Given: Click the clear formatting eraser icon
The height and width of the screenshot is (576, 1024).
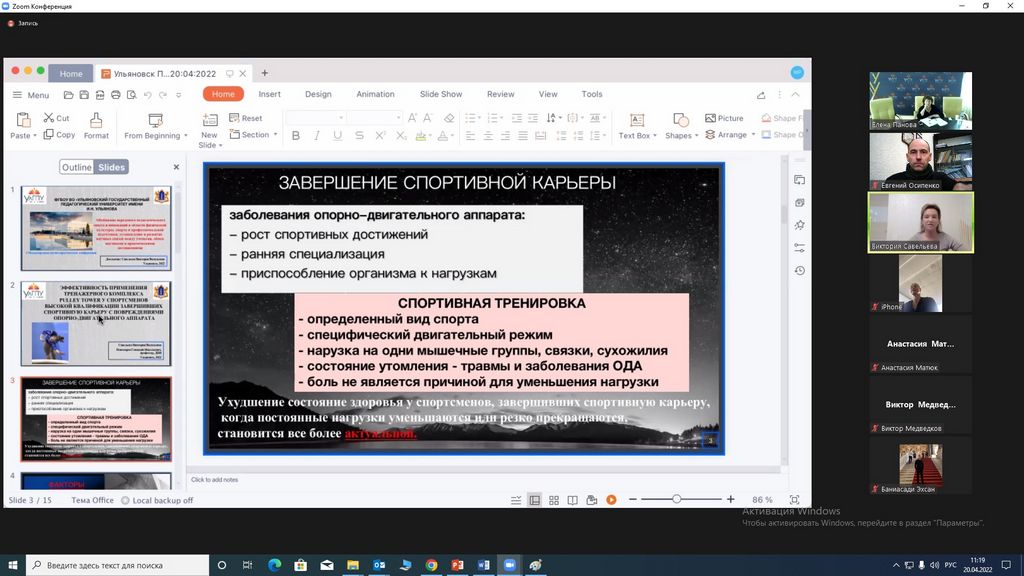Looking at the screenshot, I should click(449, 118).
